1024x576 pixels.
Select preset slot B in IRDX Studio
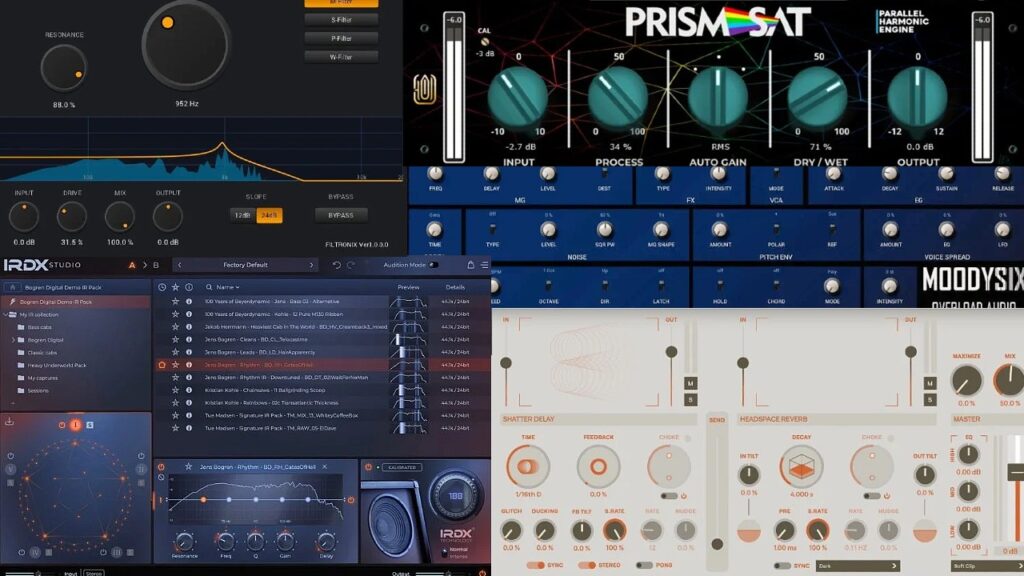coord(156,265)
